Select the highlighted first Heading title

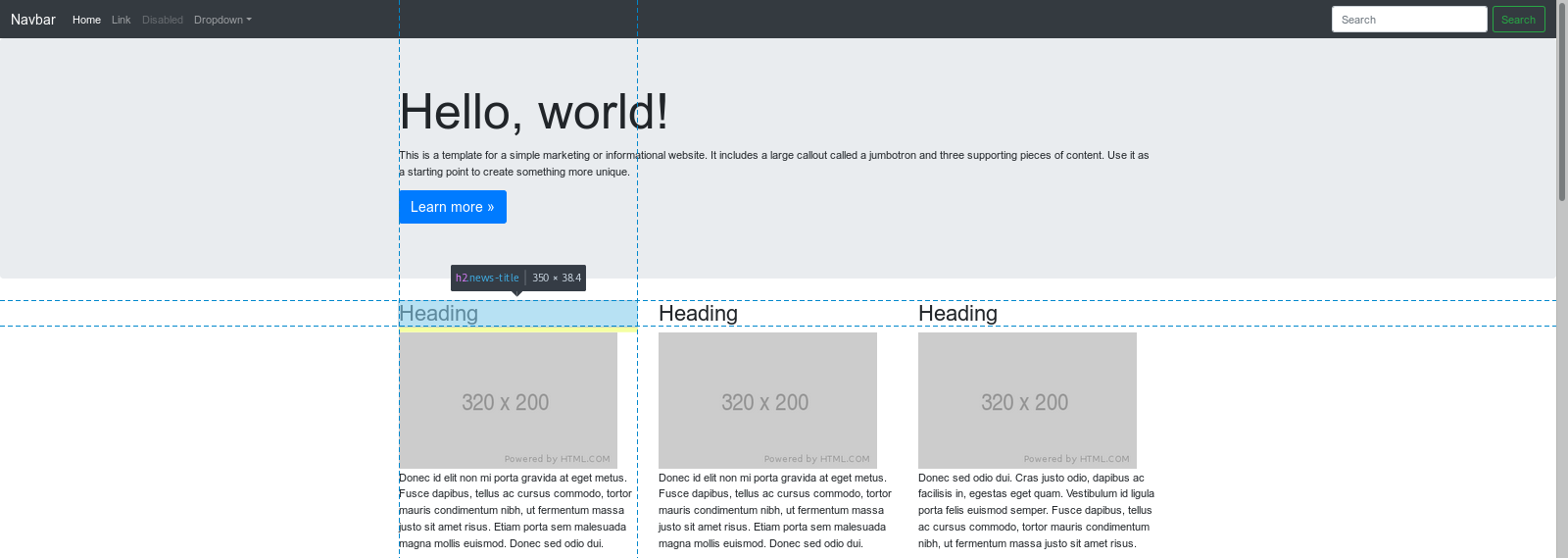[x=517, y=314]
